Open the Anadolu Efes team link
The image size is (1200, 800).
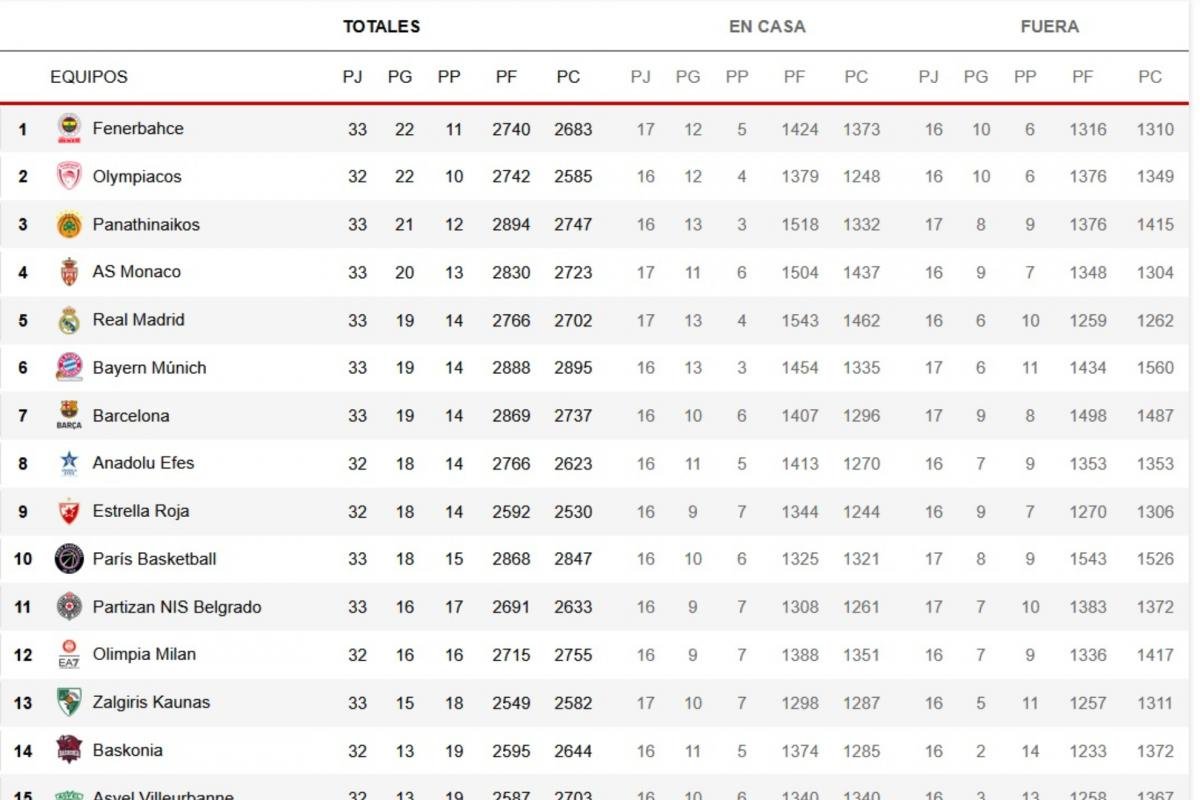point(143,463)
